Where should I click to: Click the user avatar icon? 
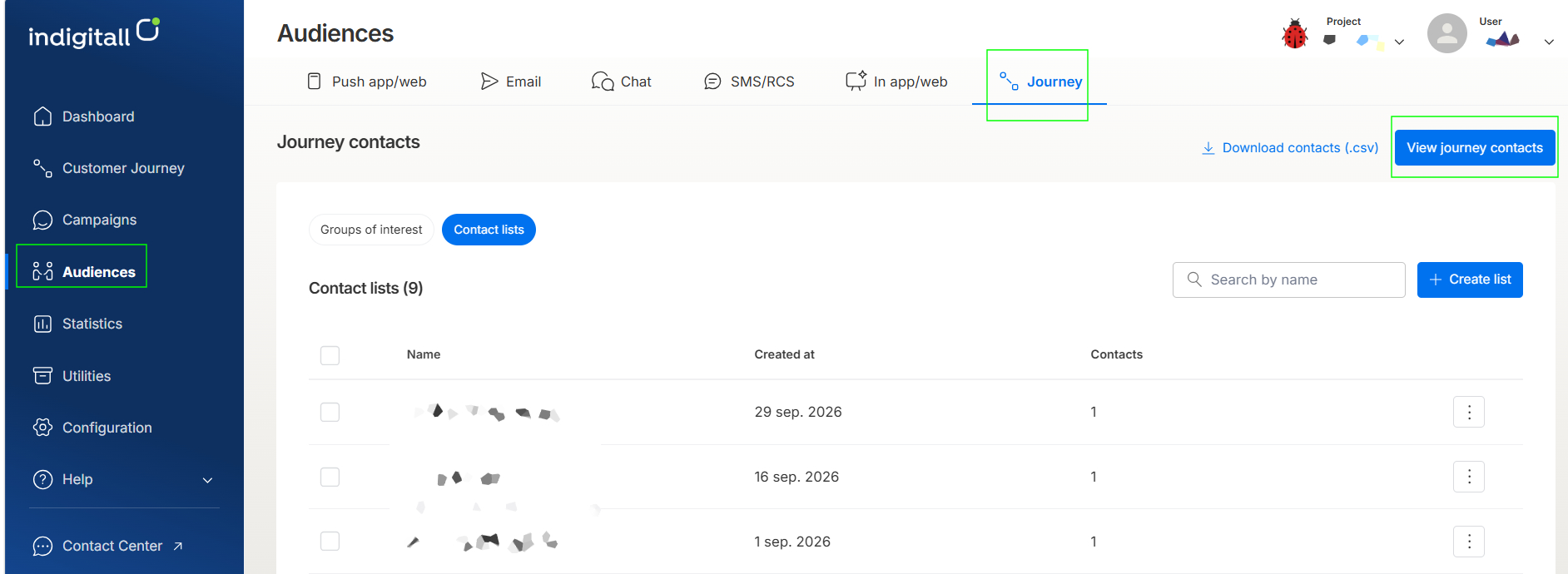pyautogui.click(x=1447, y=33)
